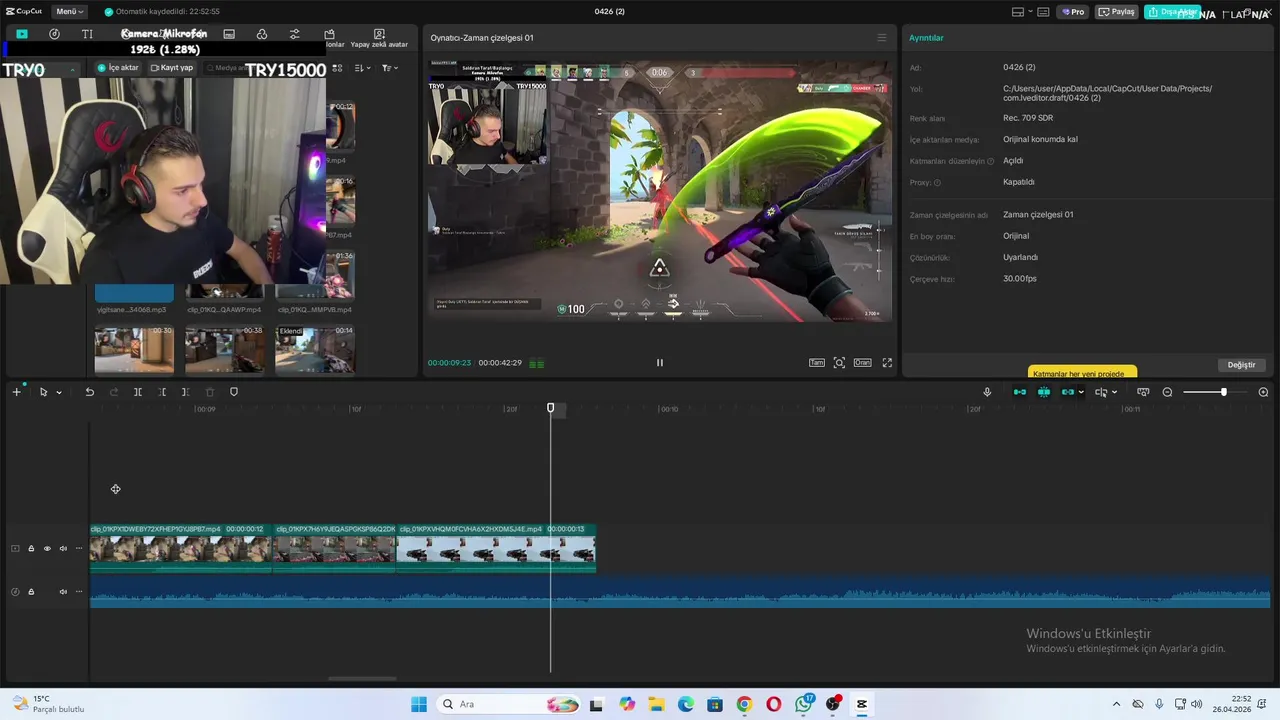1280x720 pixels.
Task: Enter fullscreen preview mode
Action: coord(887,363)
